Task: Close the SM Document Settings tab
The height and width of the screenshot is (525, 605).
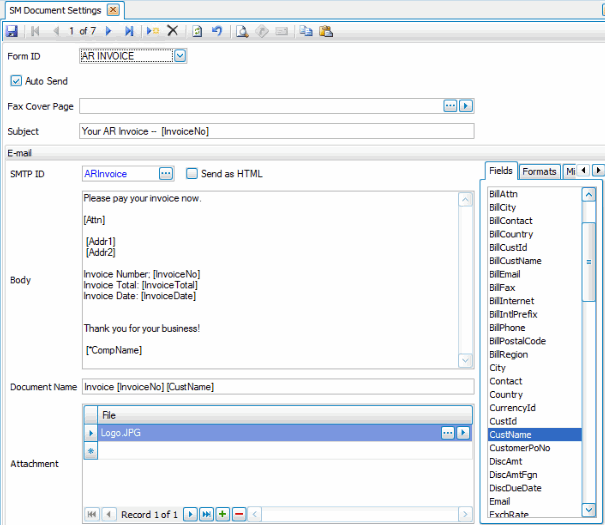Action: tap(113, 9)
